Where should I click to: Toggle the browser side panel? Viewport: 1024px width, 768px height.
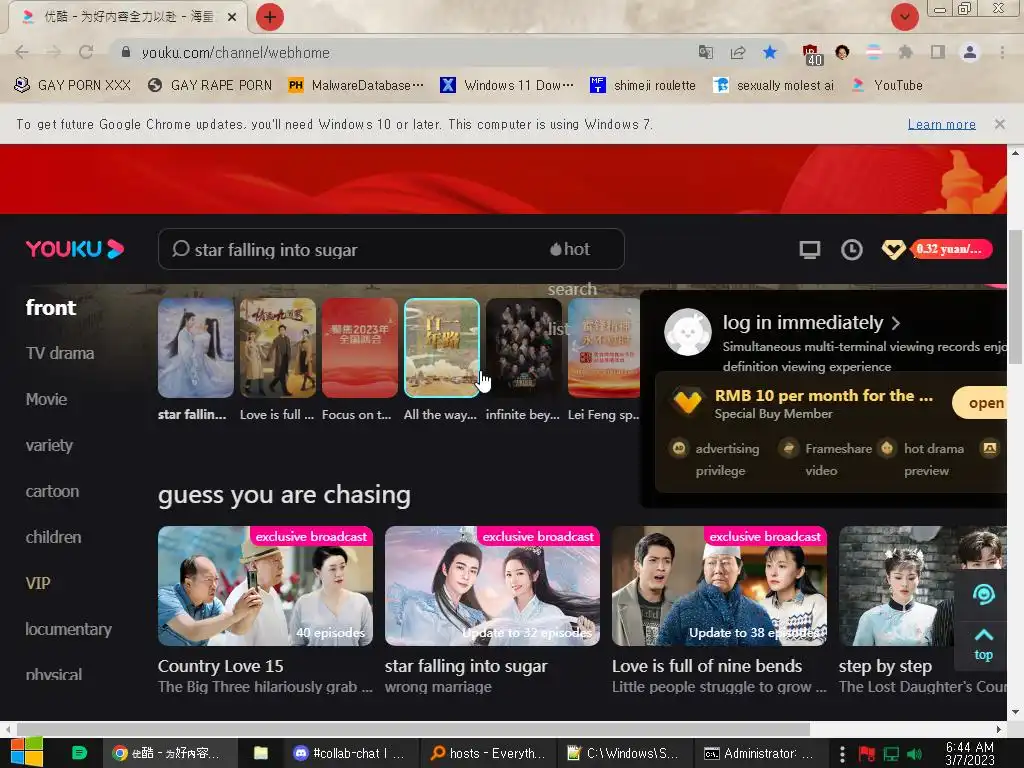(x=938, y=52)
